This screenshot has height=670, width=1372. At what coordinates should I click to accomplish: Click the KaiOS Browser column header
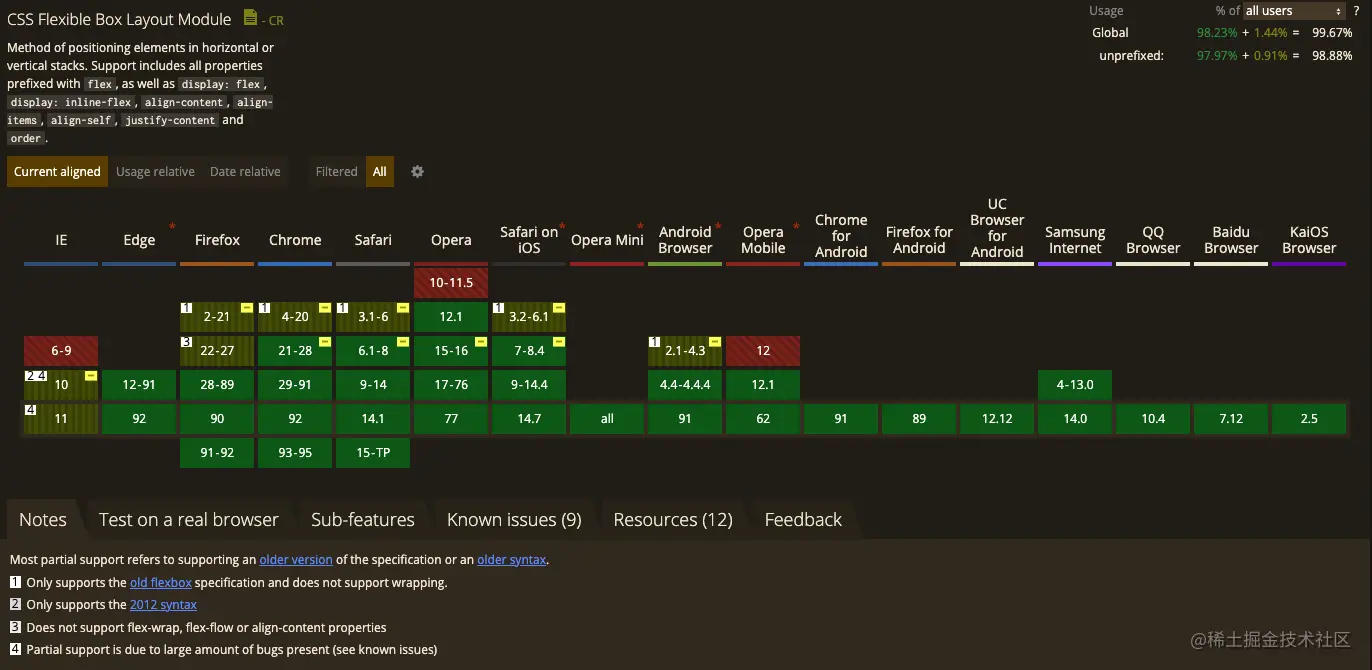[1309, 240]
